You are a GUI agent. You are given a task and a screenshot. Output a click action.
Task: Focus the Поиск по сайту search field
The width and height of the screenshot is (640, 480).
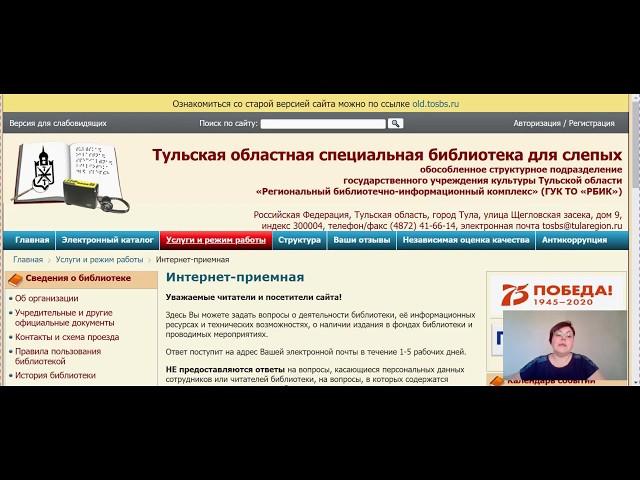coord(323,124)
